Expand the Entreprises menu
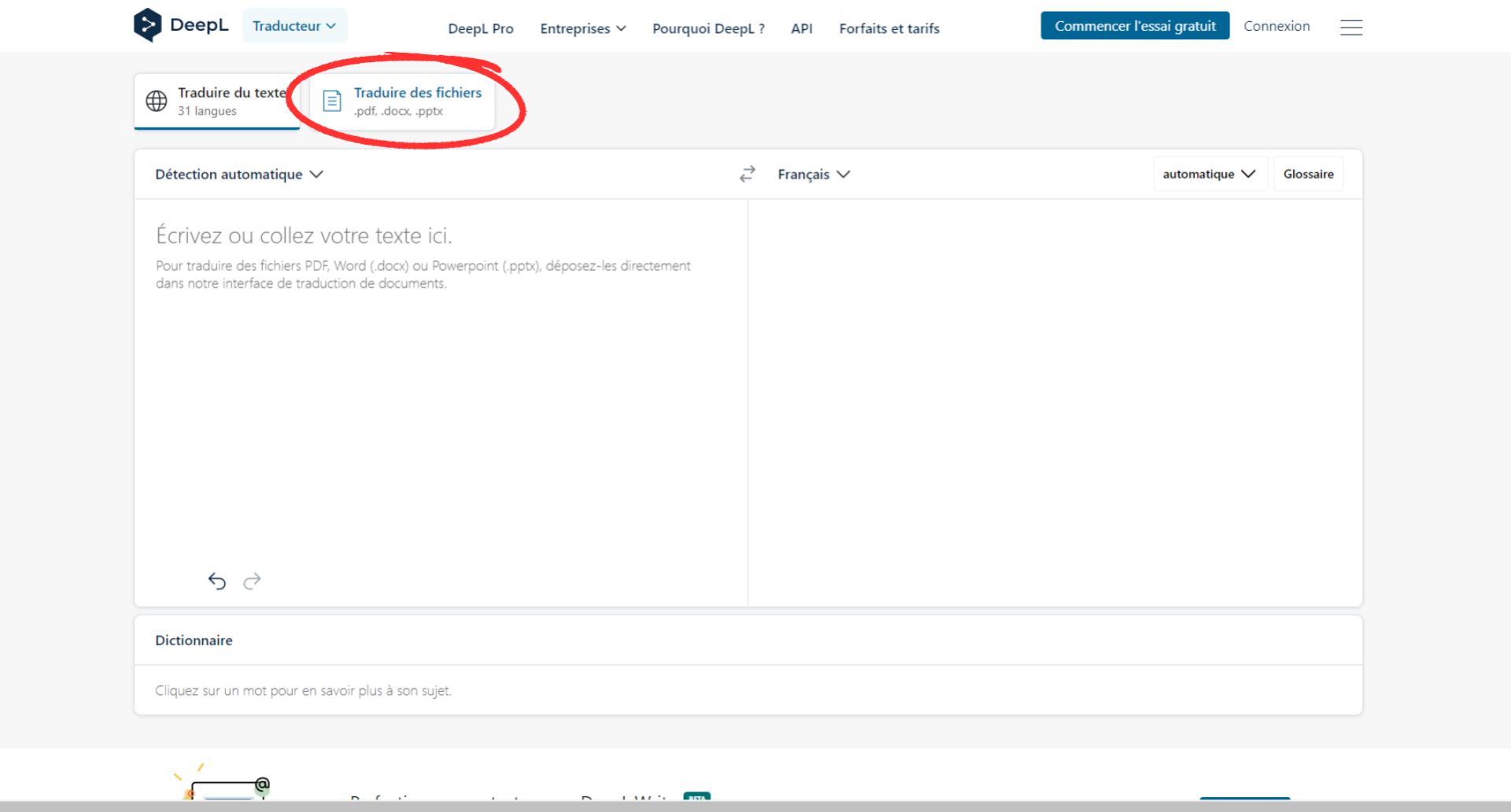Screen dimensions: 1511x812 pyautogui.click(x=583, y=28)
